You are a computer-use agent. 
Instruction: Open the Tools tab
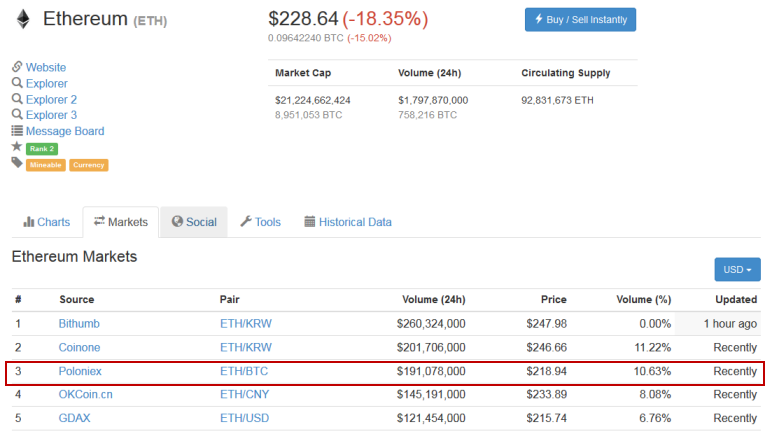(261, 222)
